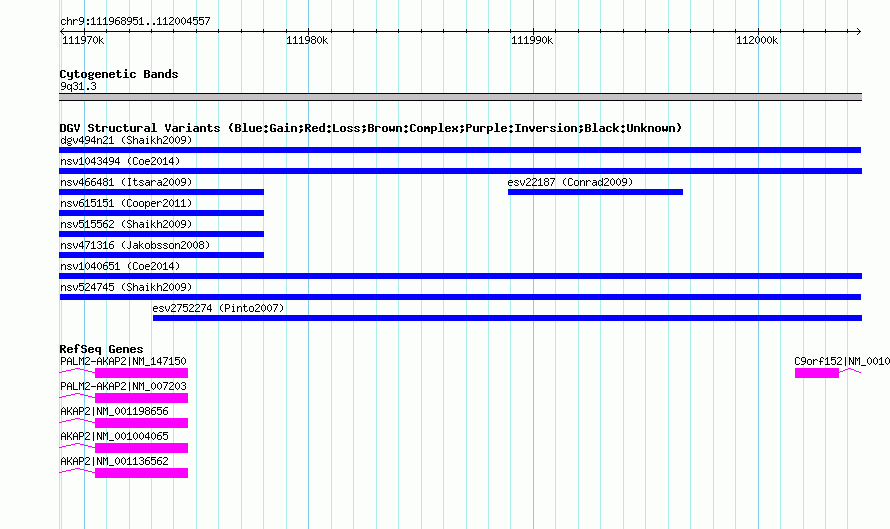
Task: Click the nsv471316 (Jakobsson2008) label
Action: (x=135, y=245)
